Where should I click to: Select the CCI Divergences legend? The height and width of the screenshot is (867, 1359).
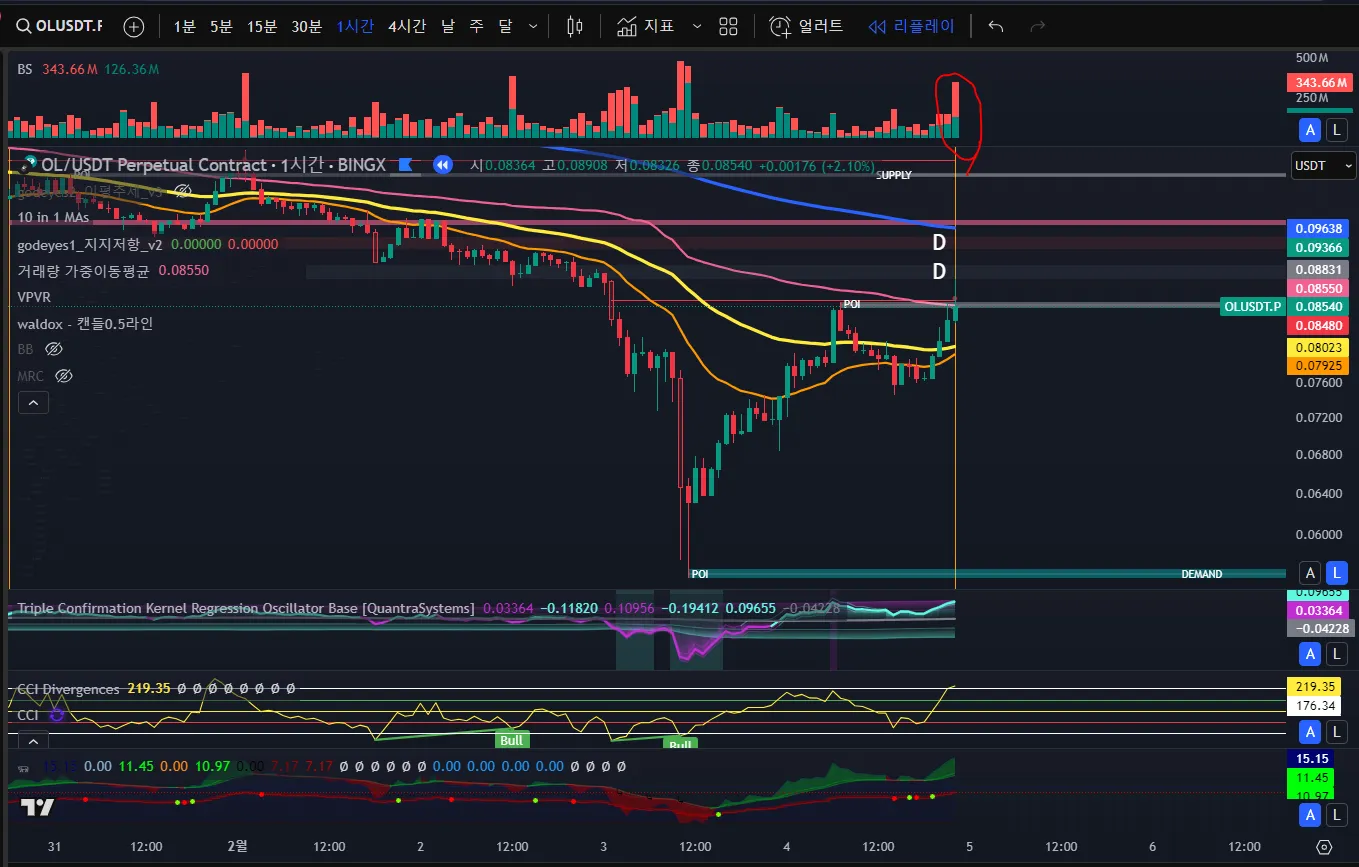point(68,689)
